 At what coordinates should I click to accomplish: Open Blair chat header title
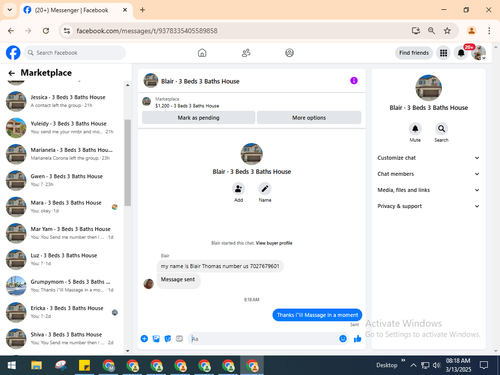point(200,81)
